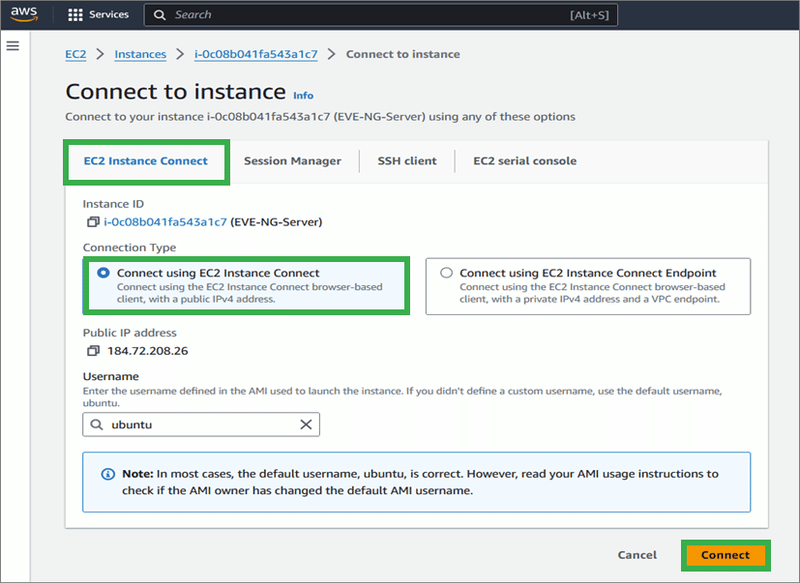
Task: Click the Public IP address label
Action: coord(130,333)
